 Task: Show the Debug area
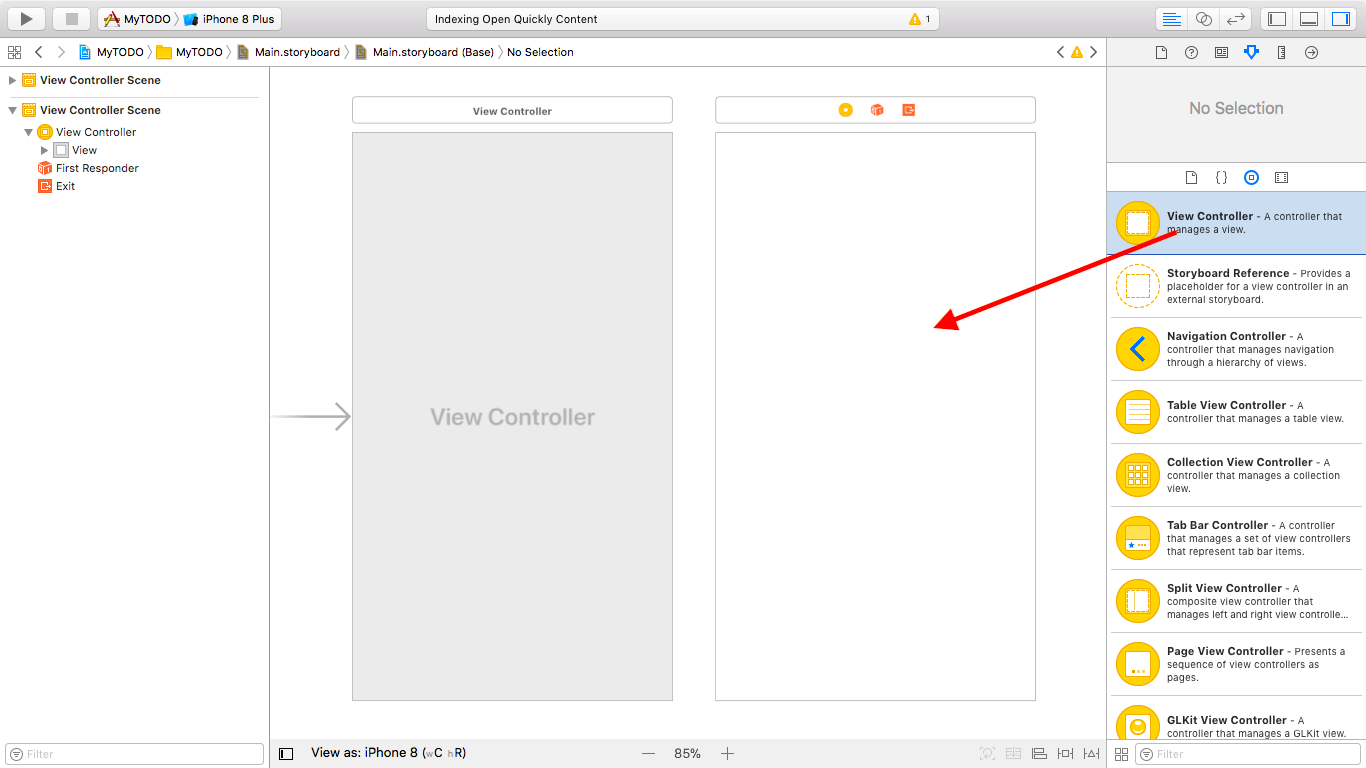point(1308,18)
